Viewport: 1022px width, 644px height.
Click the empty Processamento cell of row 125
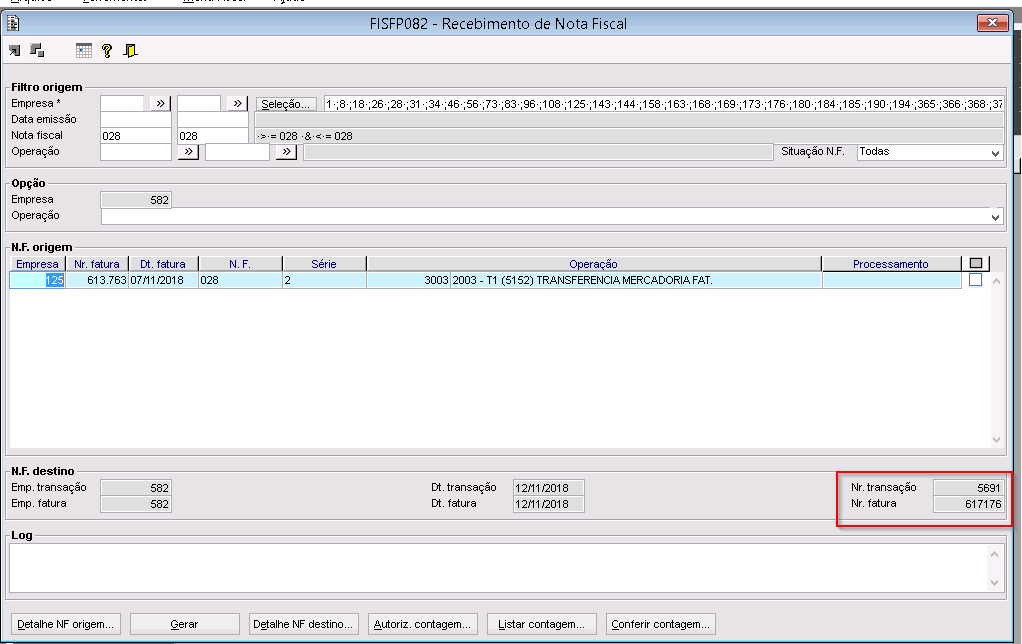tap(891, 280)
